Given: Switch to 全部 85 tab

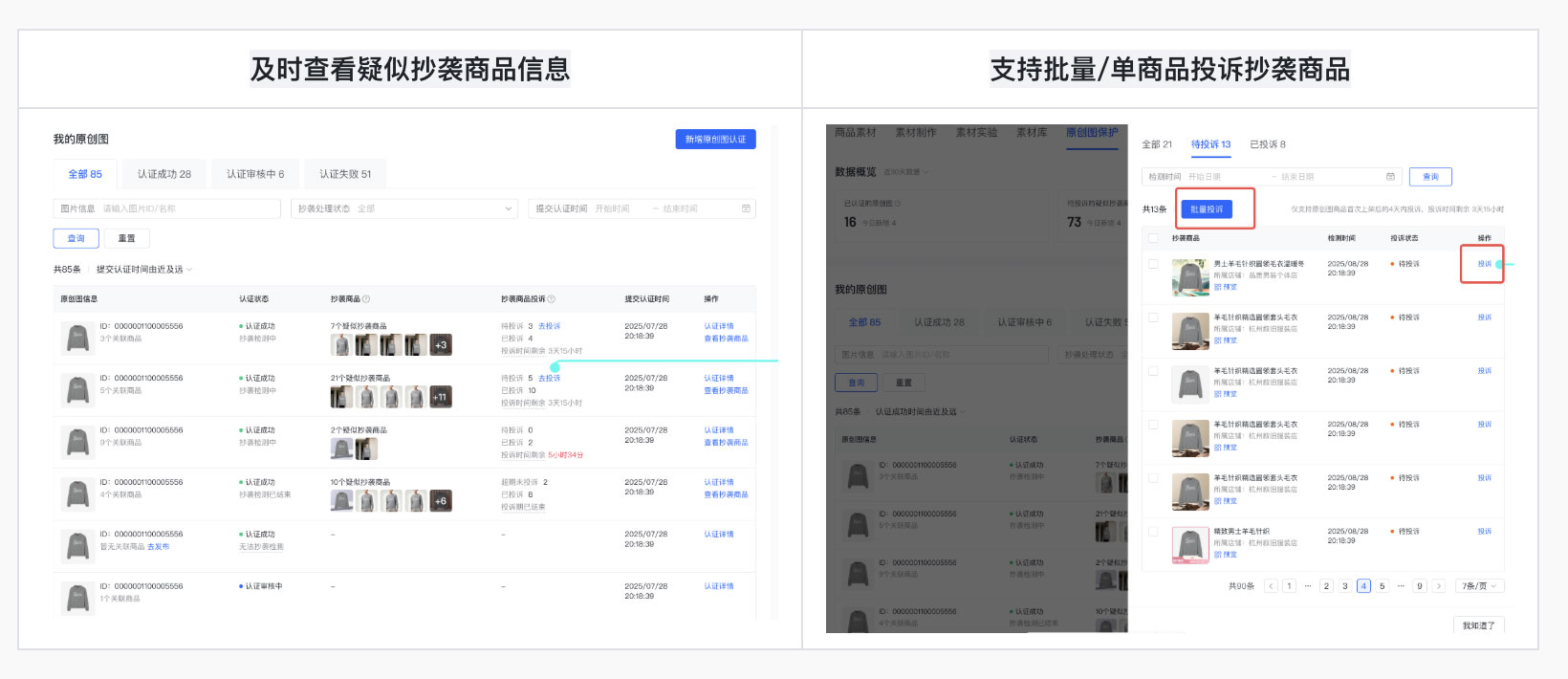Looking at the screenshot, I should [x=85, y=174].
